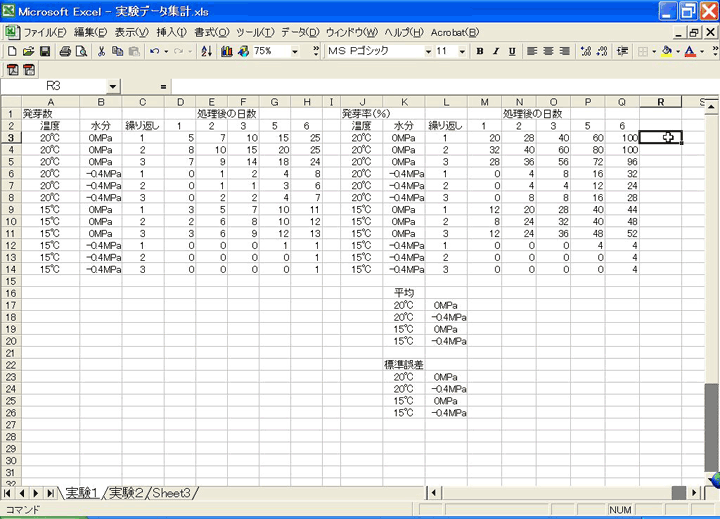Toggle Underline formatting

click(x=512, y=51)
